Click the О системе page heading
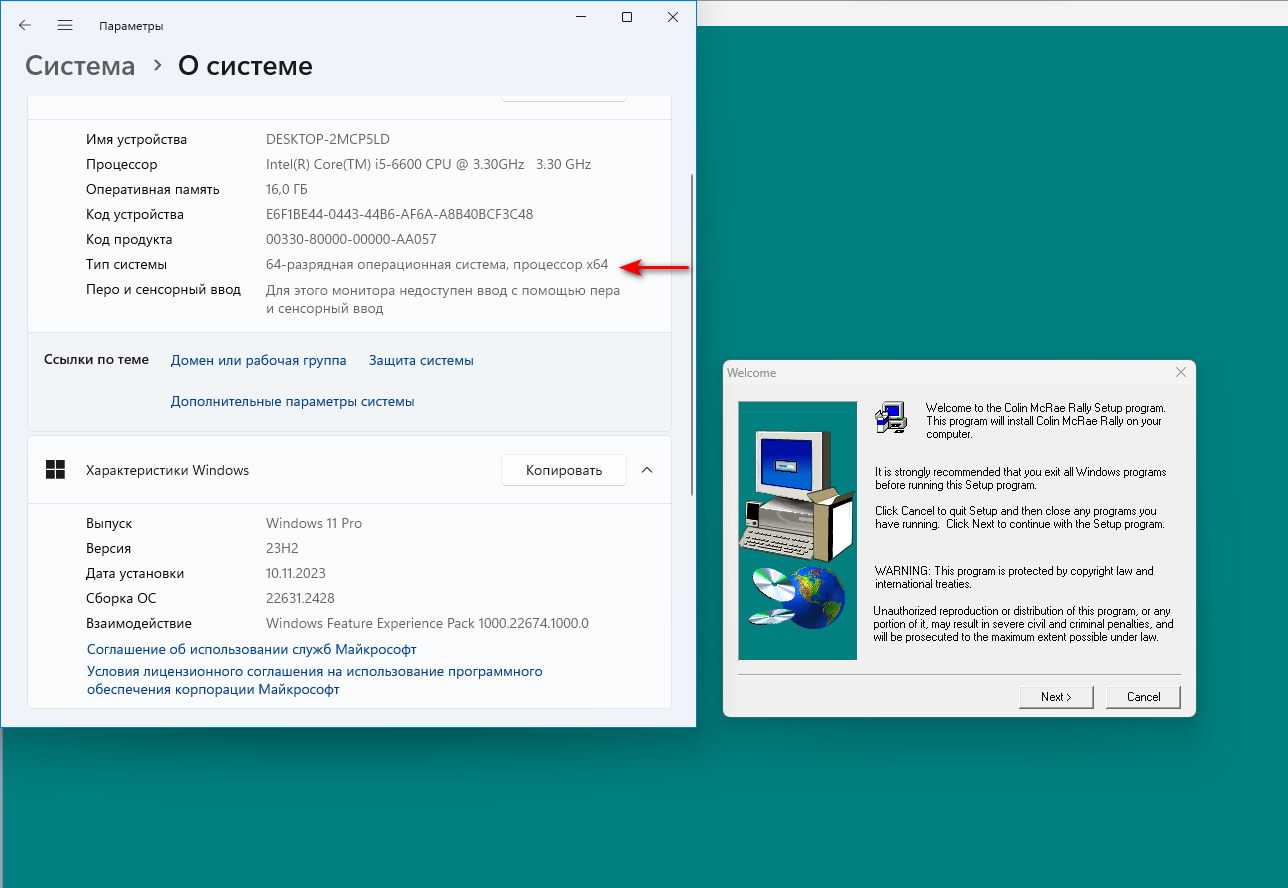The image size is (1288, 888). (245, 66)
